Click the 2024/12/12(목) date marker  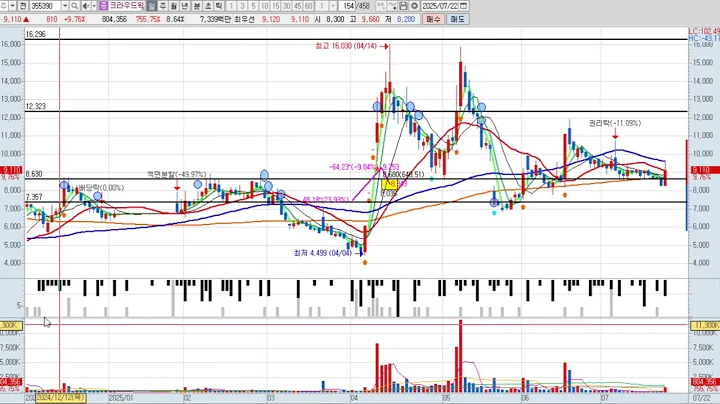click(61, 397)
